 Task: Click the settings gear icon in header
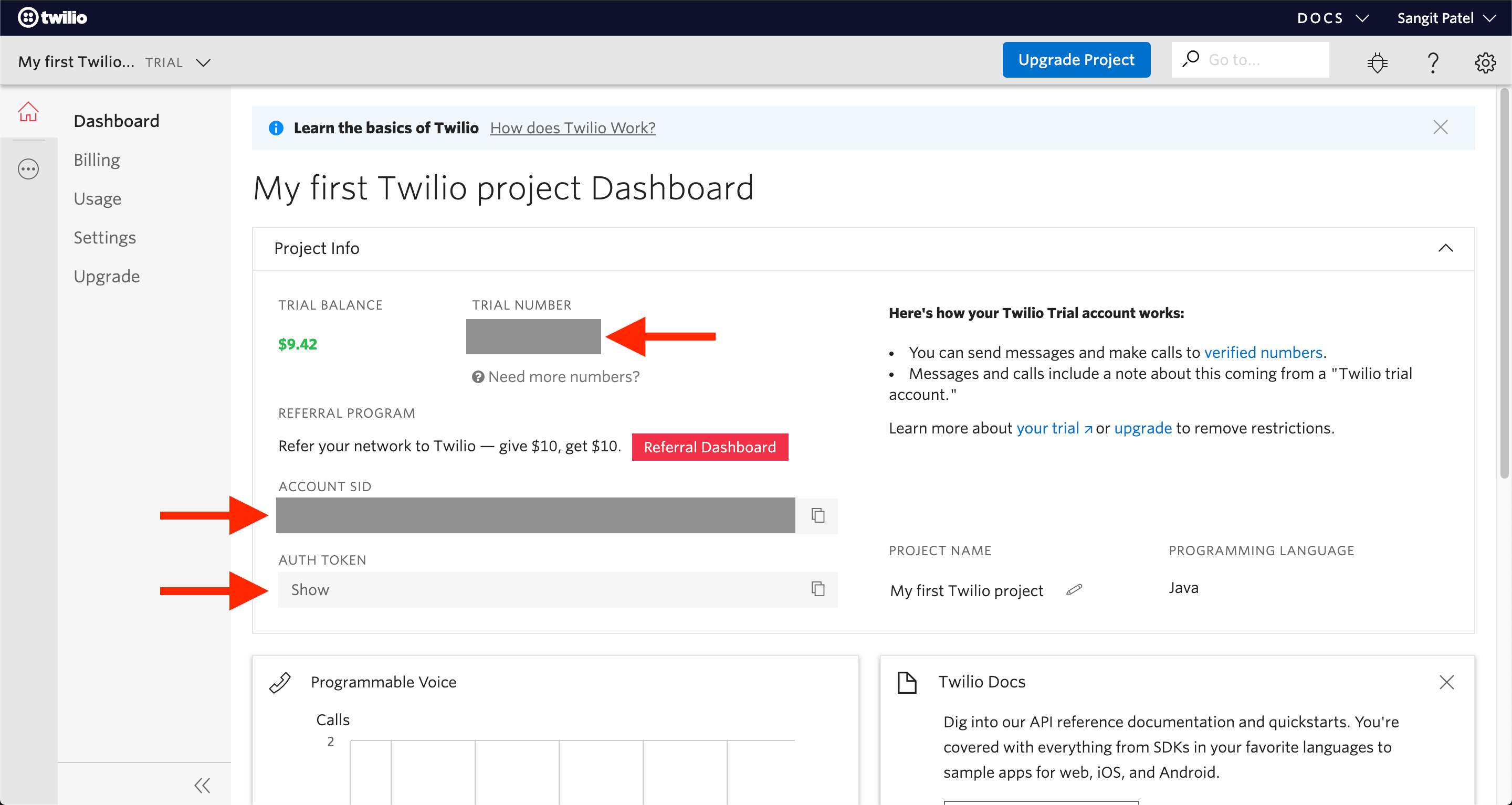point(1485,62)
